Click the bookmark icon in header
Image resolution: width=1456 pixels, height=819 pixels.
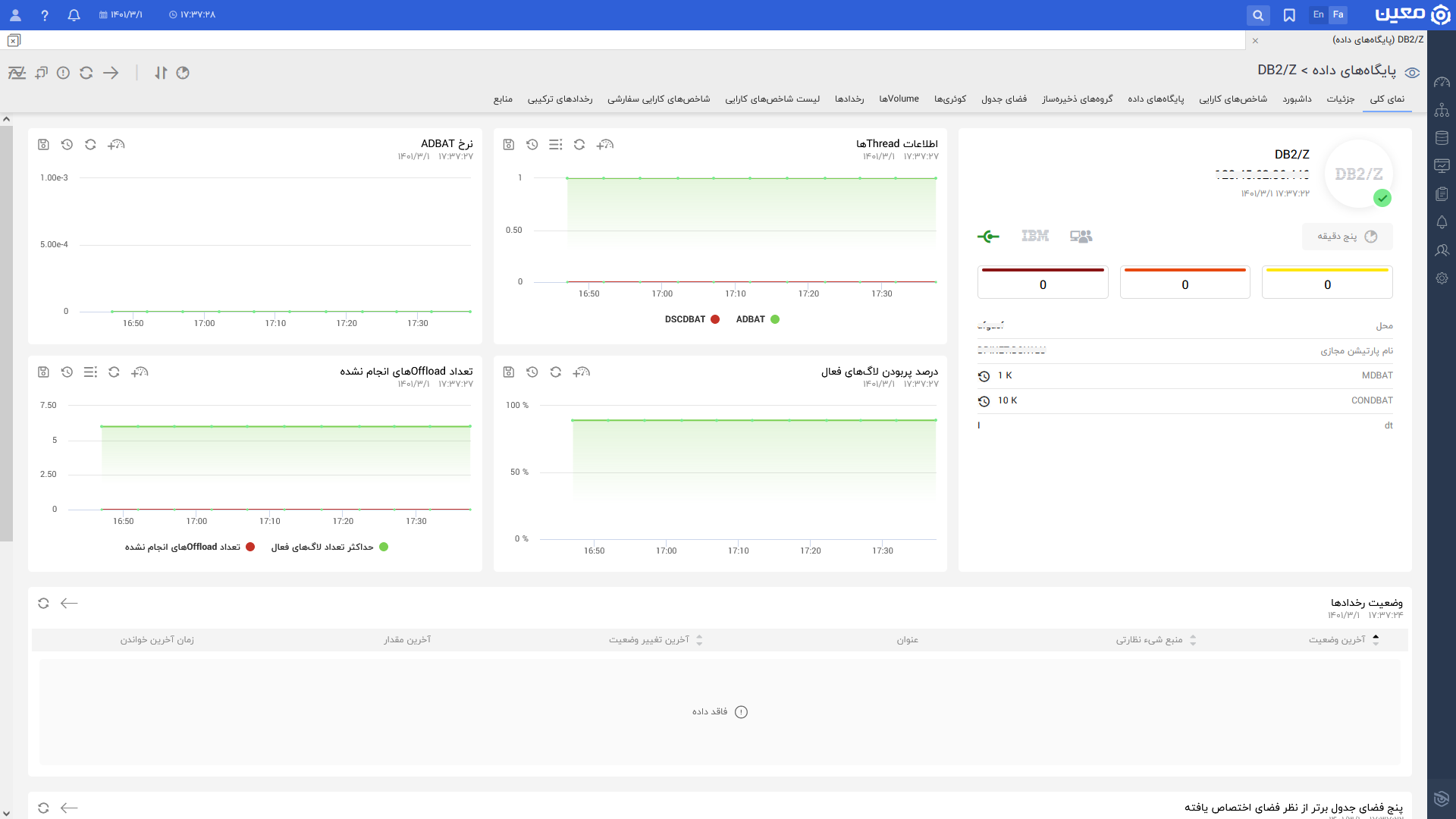pos(1289,15)
